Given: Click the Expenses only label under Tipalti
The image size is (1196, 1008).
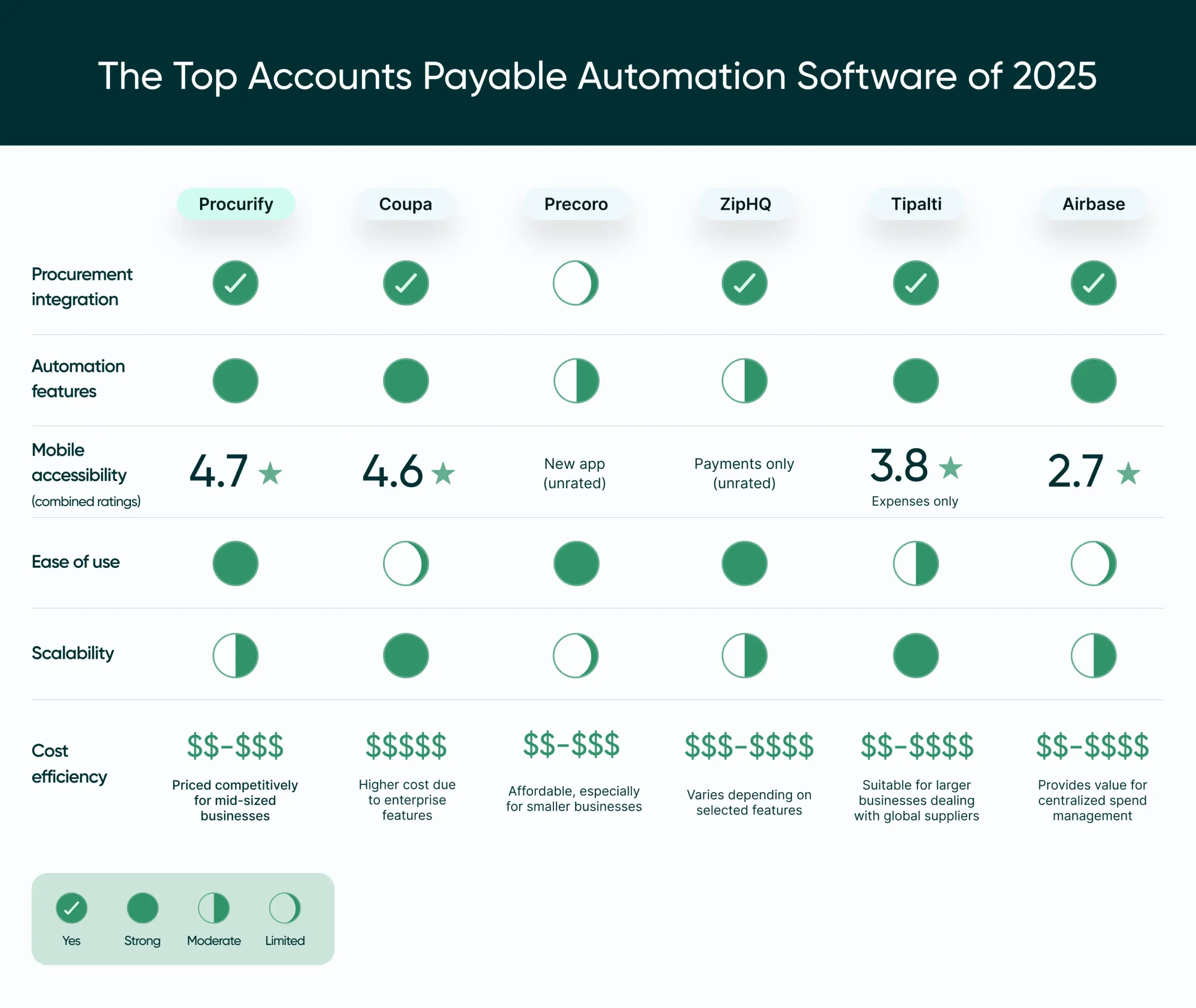Looking at the screenshot, I should click(914, 501).
